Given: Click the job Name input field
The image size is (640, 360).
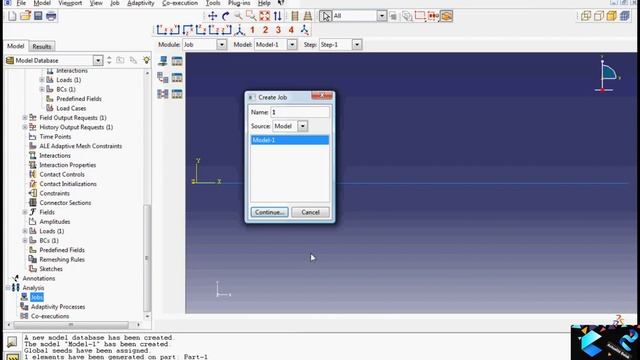Looking at the screenshot, I should click(300, 112).
